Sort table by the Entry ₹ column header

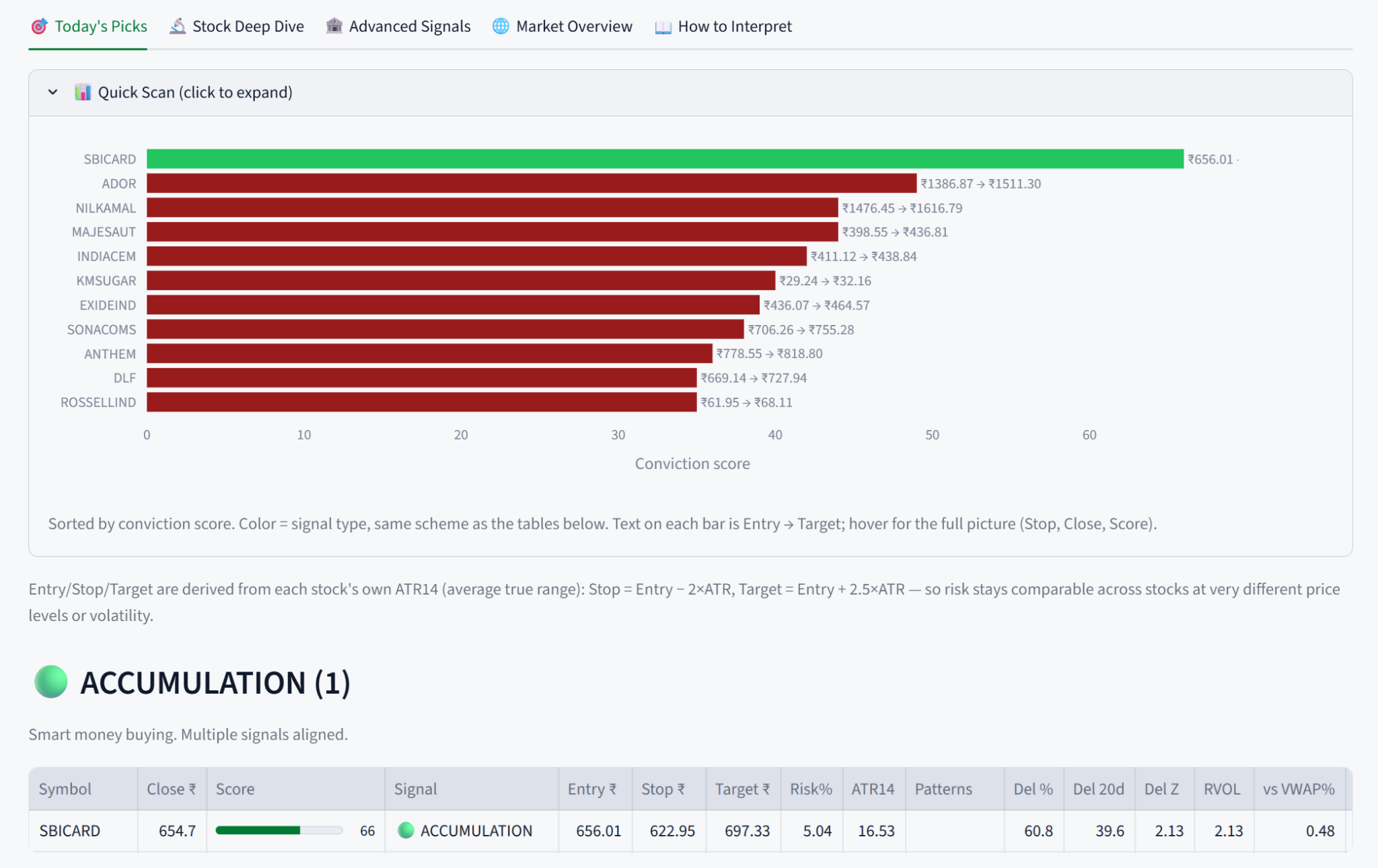595,789
